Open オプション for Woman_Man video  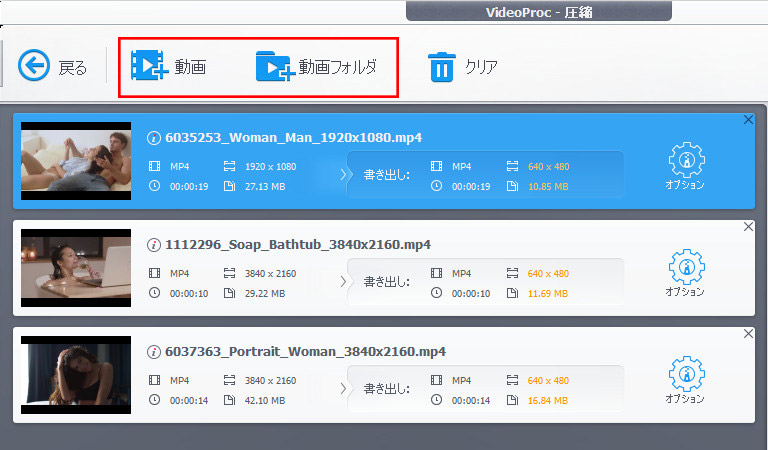(685, 165)
